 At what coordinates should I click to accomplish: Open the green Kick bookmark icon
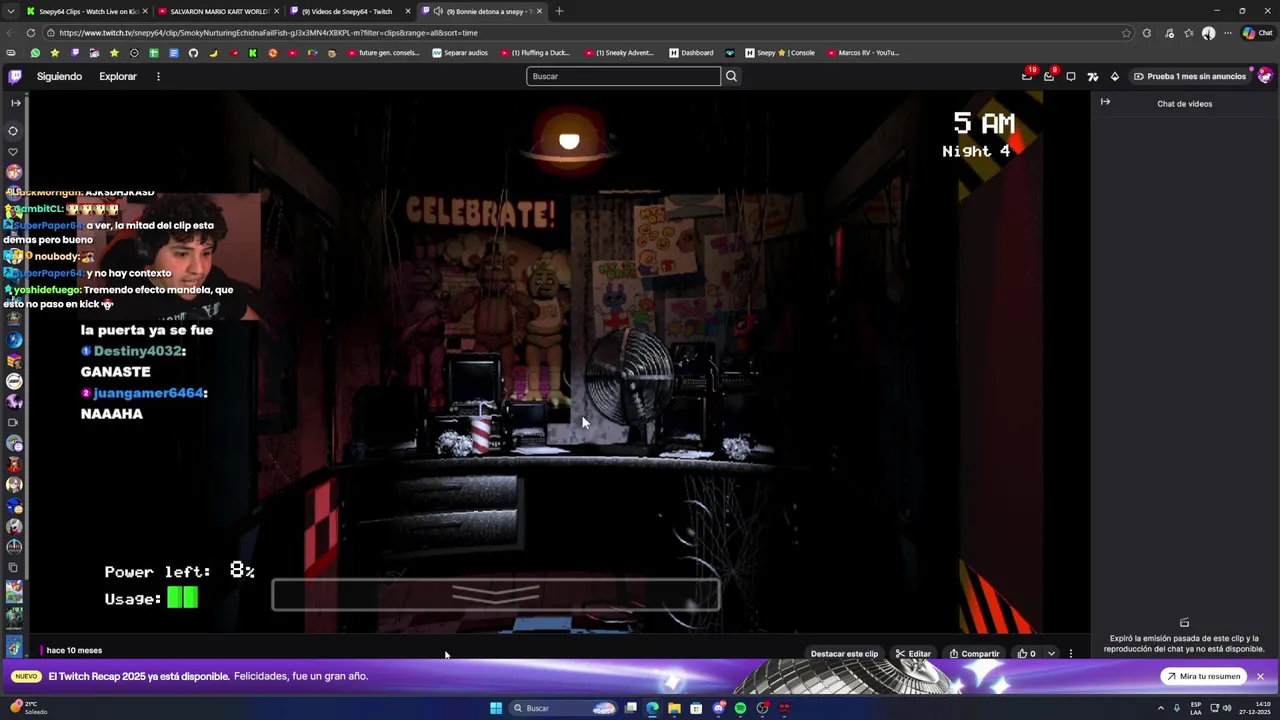[x=253, y=53]
